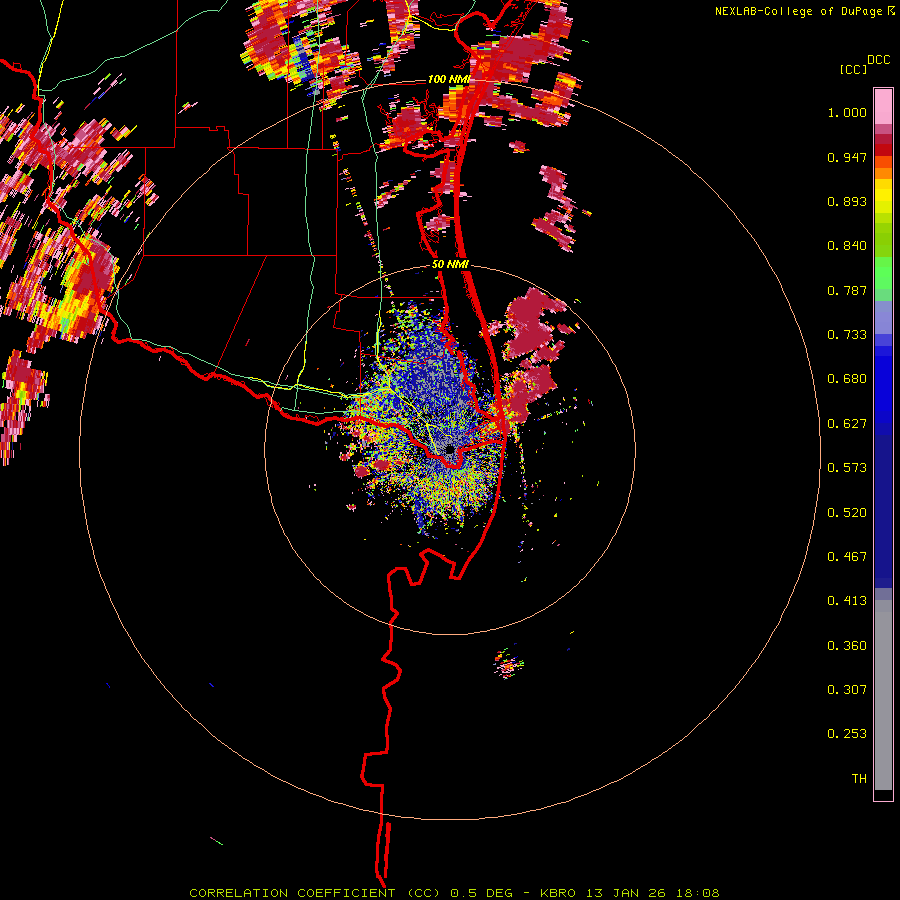900x900 pixels.
Task: Click the DCC label above the color scale
Action: click(x=878, y=60)
